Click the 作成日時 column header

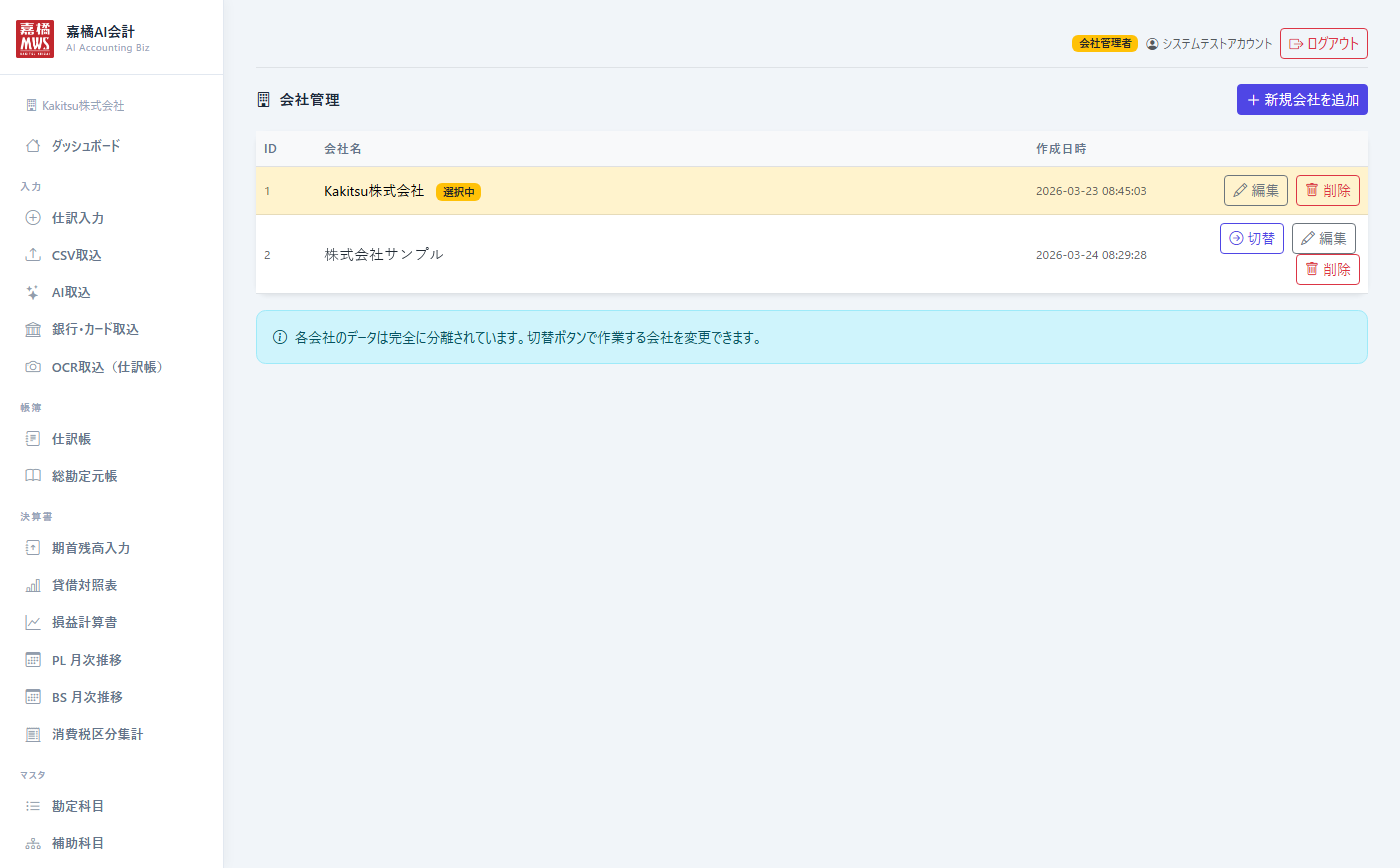(1061, 149)
